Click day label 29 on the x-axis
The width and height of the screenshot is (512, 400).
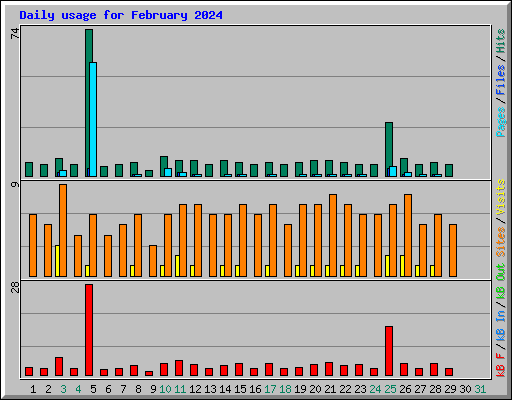tap(450, 389)
